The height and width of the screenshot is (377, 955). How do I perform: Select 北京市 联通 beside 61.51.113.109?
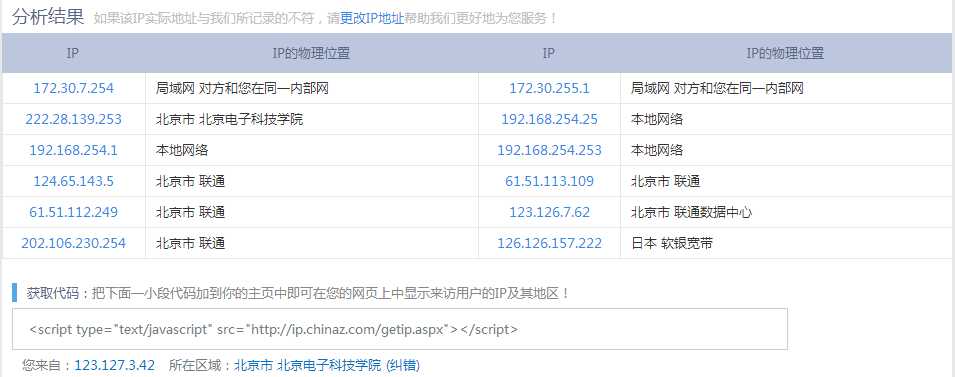(666, 181)
